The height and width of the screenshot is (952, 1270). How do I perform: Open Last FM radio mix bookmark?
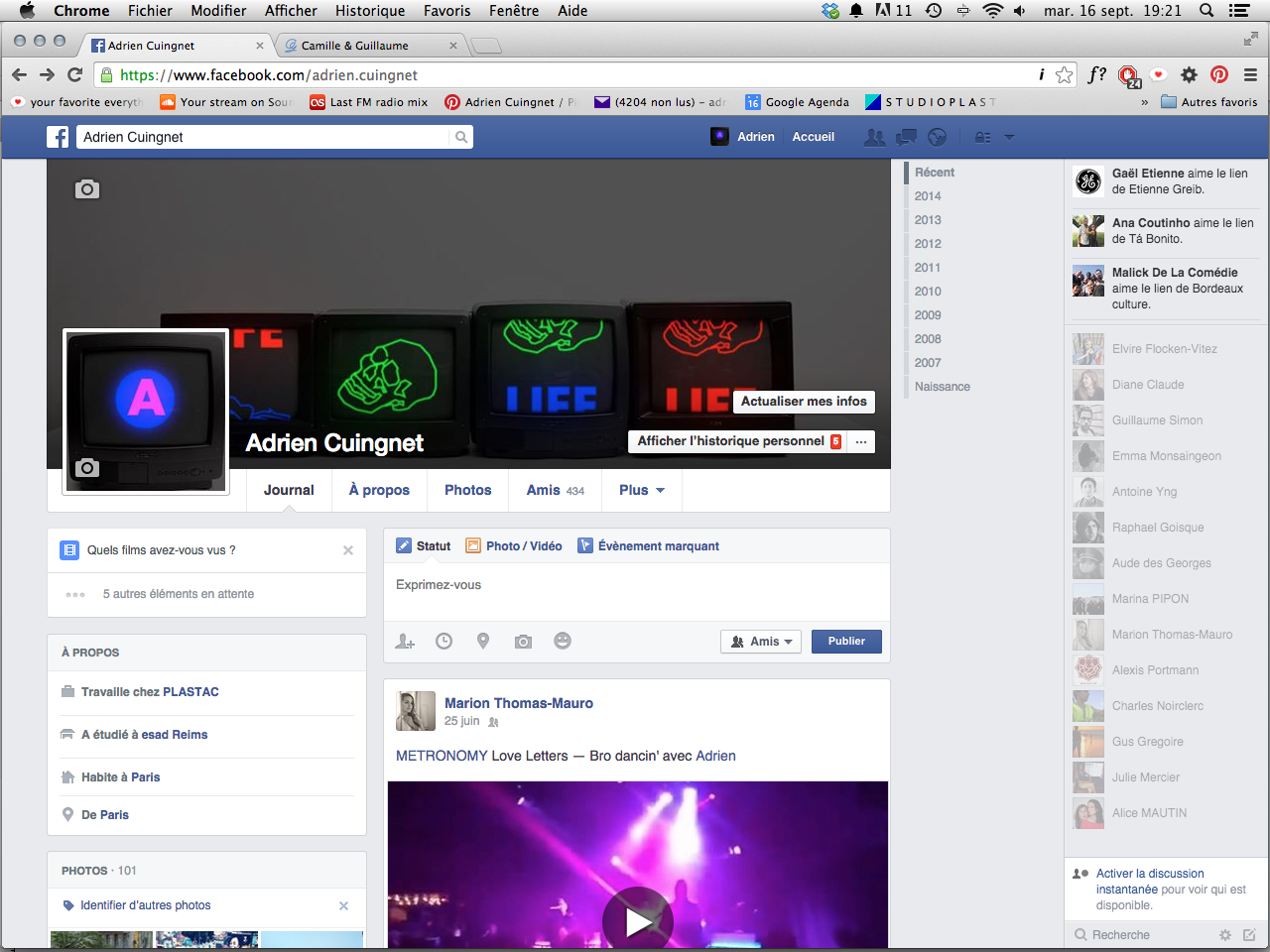point(369,102)
